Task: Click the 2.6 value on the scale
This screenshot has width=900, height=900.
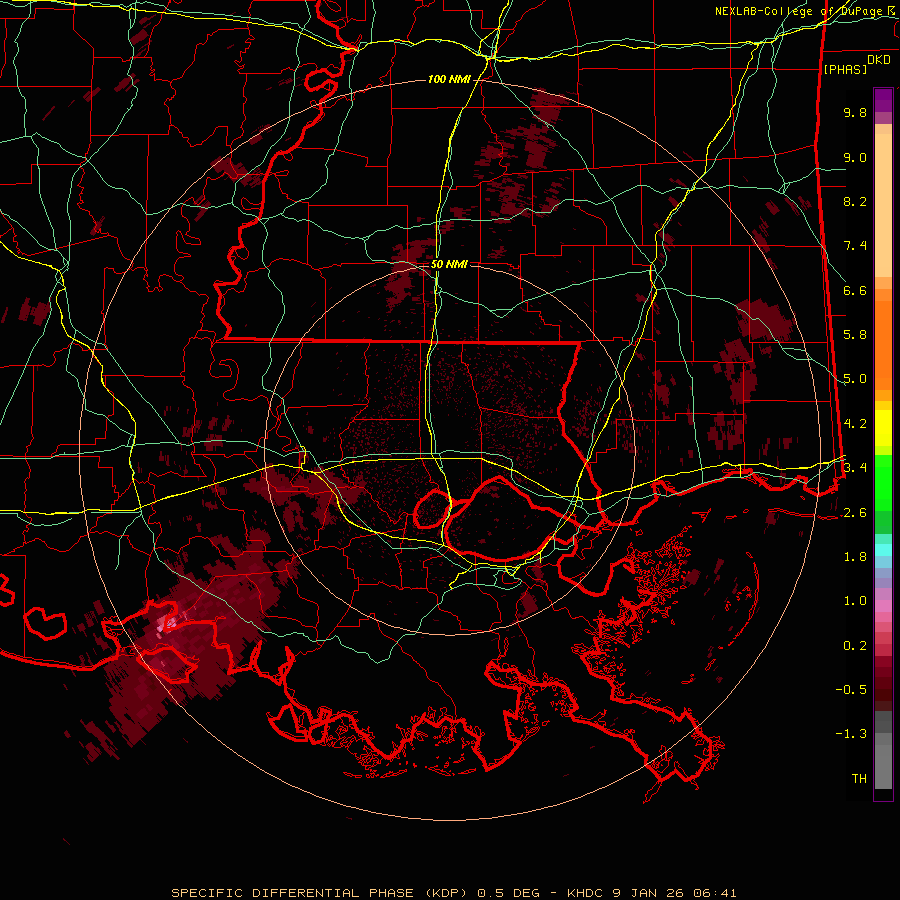Action: coord(855,513)
